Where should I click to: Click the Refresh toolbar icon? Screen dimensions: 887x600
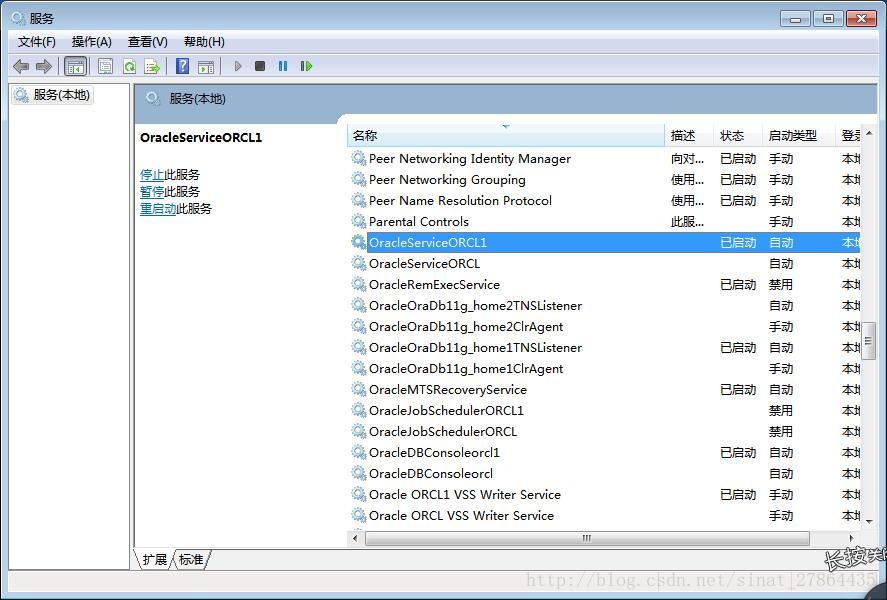click(x=130, y=67)
